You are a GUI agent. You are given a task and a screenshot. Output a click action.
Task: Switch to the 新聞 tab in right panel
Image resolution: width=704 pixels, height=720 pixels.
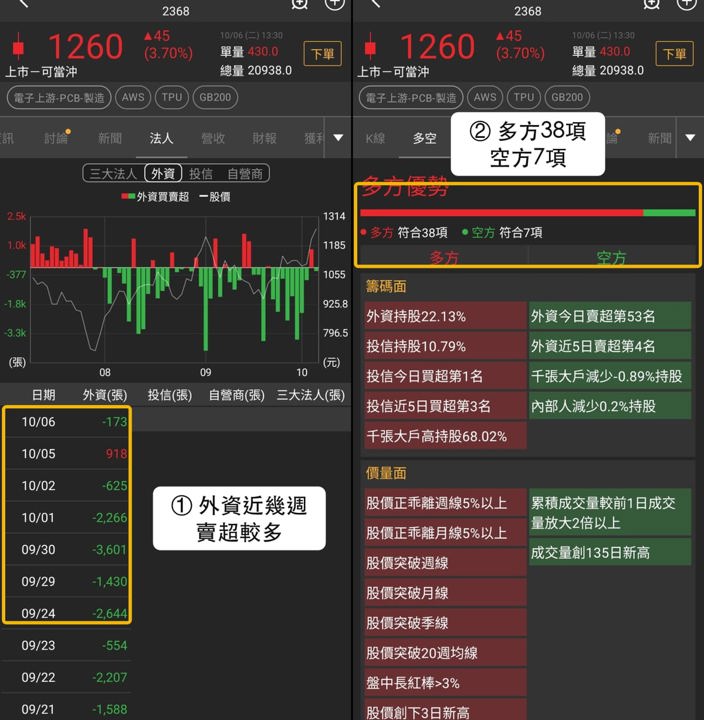click(659, 138)
